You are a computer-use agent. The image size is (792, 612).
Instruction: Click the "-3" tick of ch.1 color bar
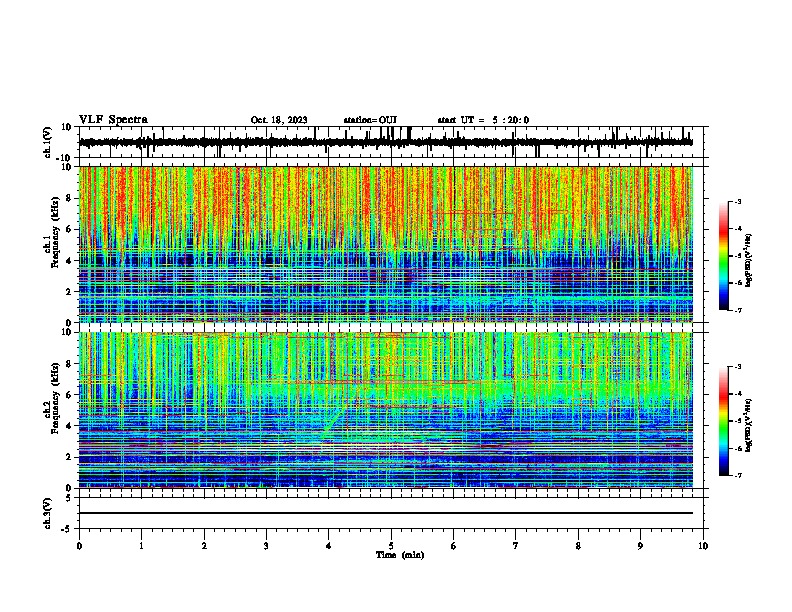pyautogui.click(x=737, y=201)
